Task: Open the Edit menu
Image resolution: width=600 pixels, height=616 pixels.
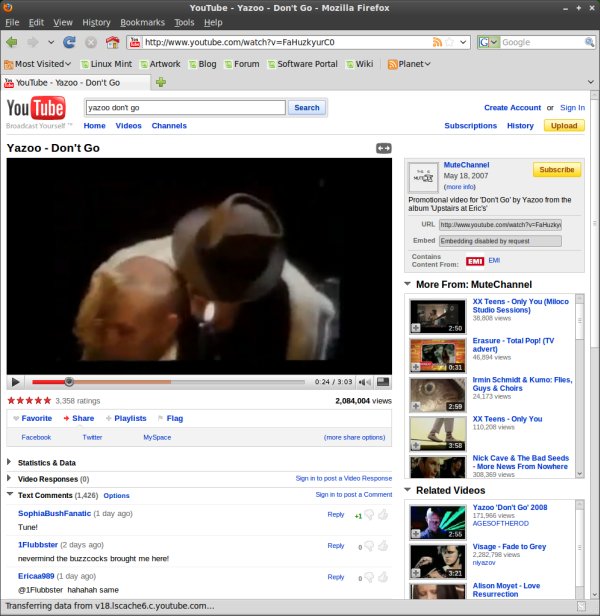Action: [x=36, y=22]
